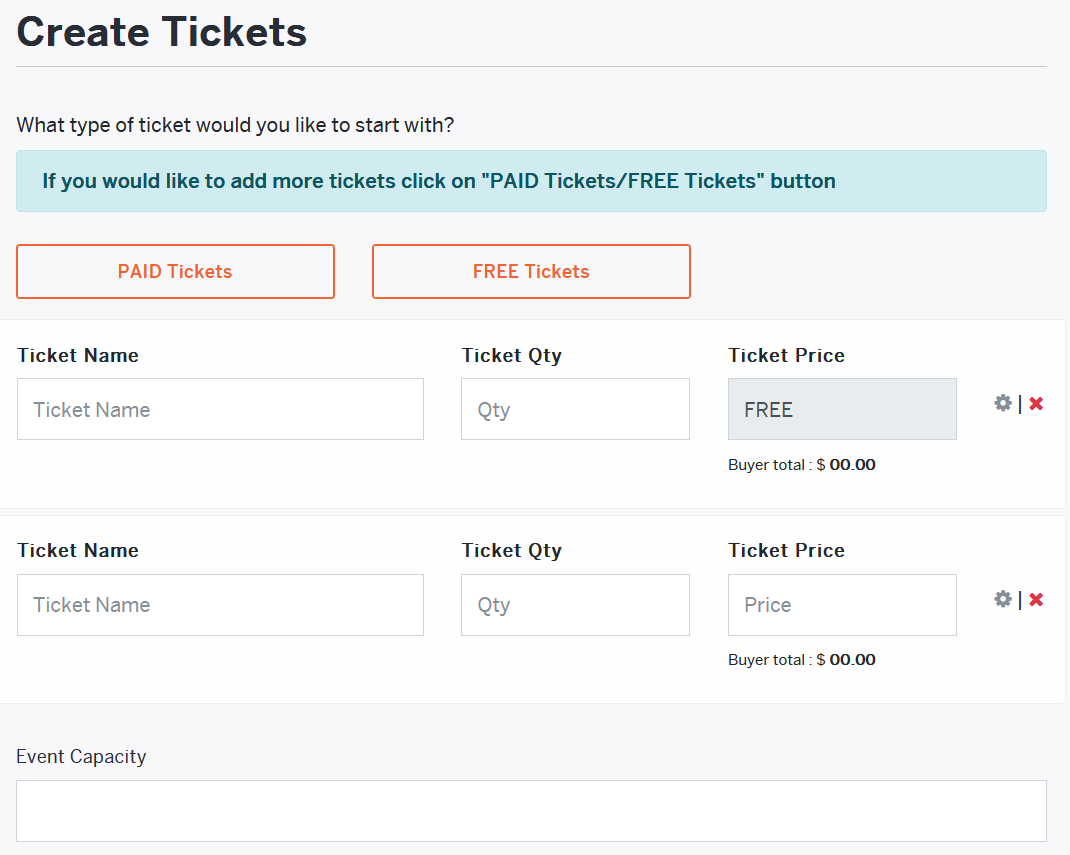Select the disabled FREE price field

click(x=842, y=409)
